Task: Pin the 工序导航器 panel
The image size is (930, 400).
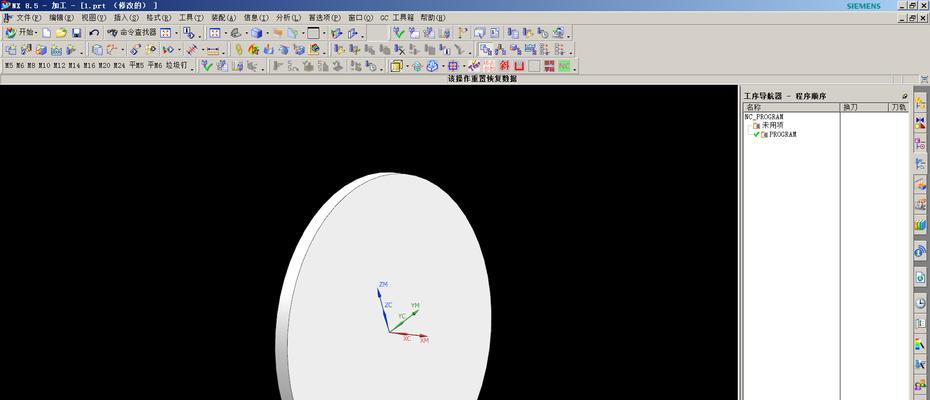Action: pyautogui.click(x=904, y=96)
